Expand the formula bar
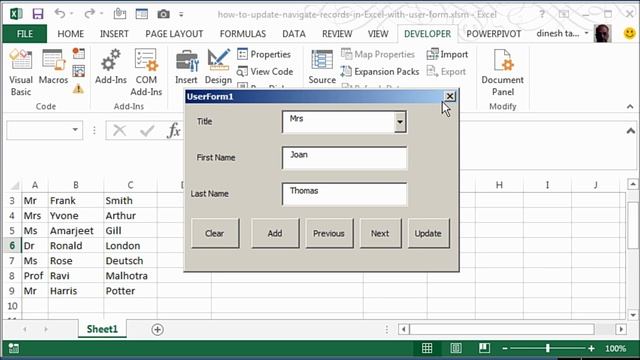The width and height of the screenshot is (640, 360). tap(631, 131)
